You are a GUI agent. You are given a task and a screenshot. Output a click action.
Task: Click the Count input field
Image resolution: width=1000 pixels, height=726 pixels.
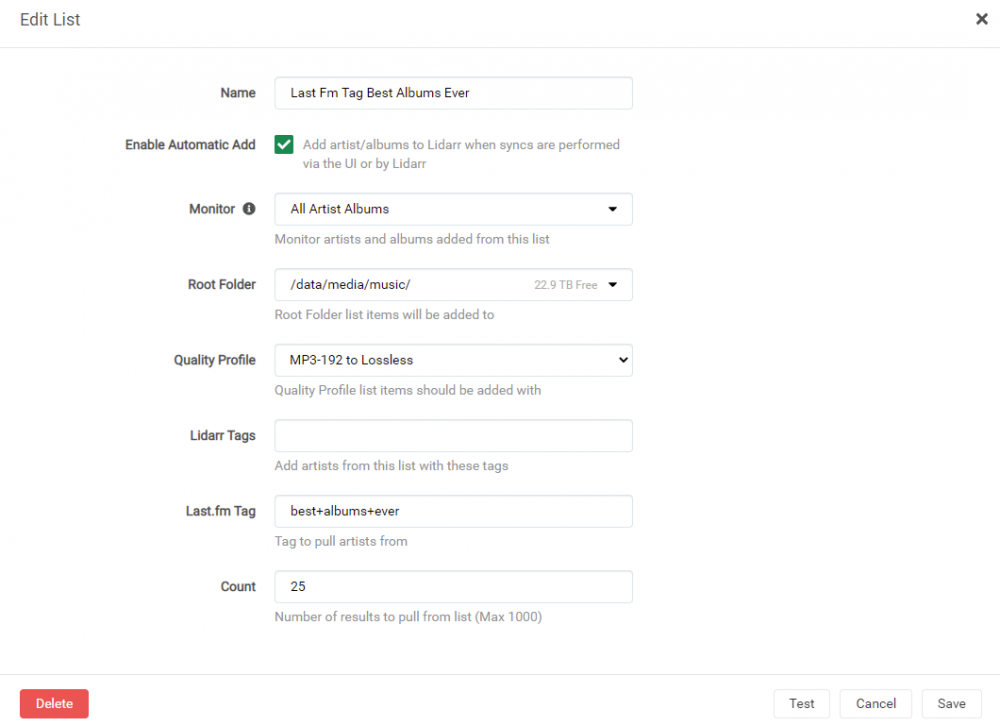[x=453, y=587]
